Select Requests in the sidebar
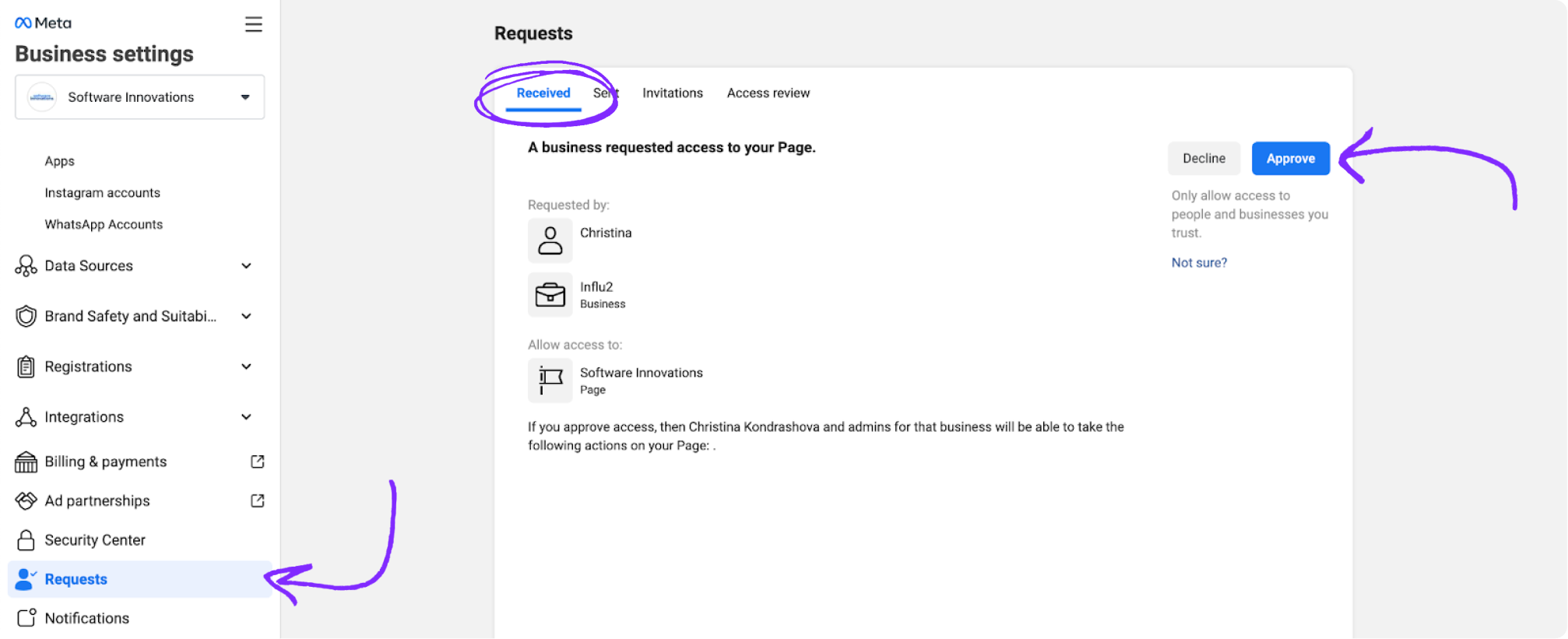Viewport: 1568px width, 639px height. click(x=139, y=579)
